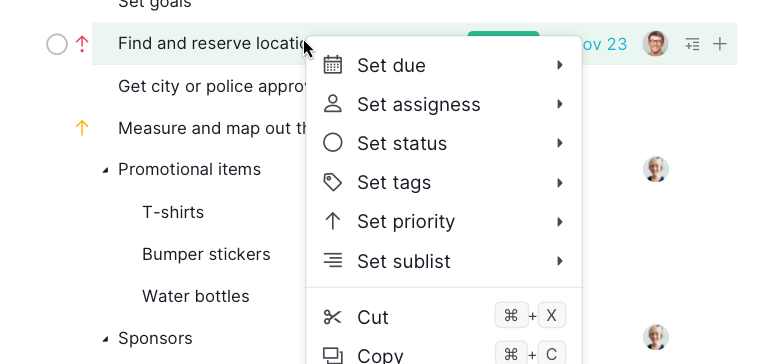Click the red priority arrow on Find and reserve location
Viewport: 760px width, 364px height.
coord(82,44)
